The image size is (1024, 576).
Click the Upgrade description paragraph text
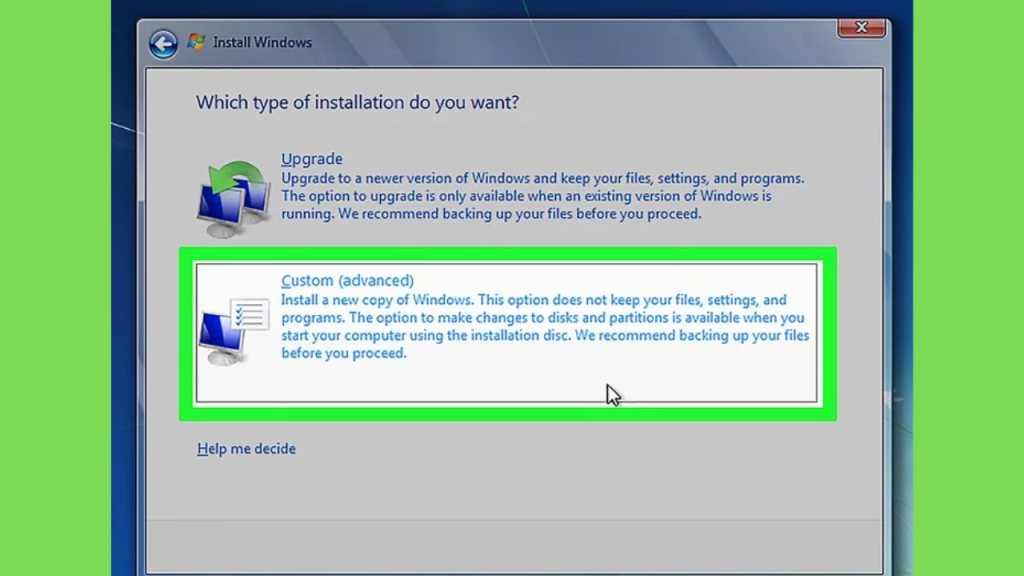(543, 196)
